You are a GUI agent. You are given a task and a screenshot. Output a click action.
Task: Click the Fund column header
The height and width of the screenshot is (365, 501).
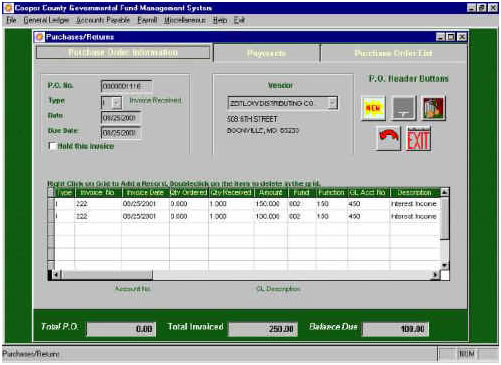pos(301,193)
